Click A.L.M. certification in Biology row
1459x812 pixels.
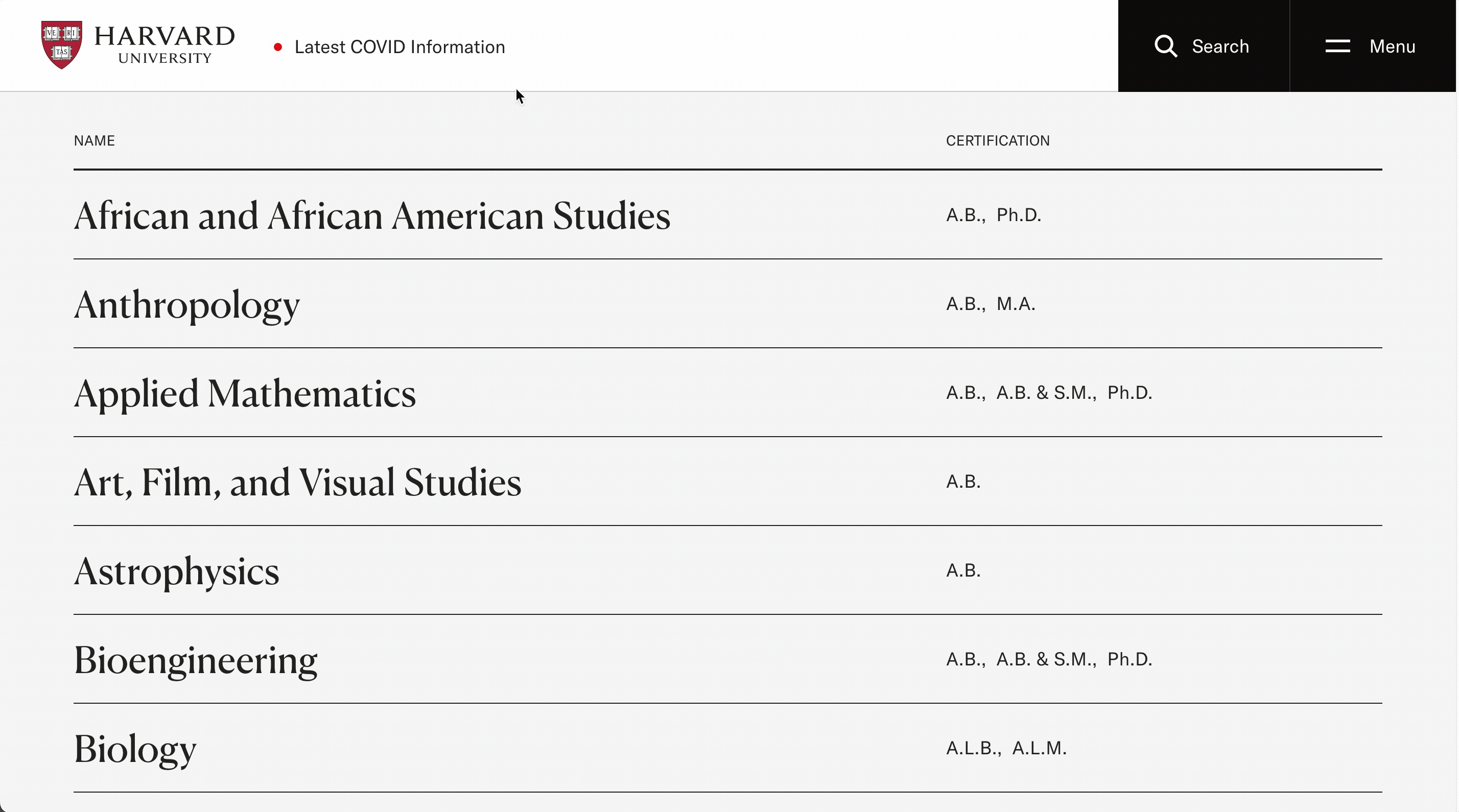[x=1039, y=748]
